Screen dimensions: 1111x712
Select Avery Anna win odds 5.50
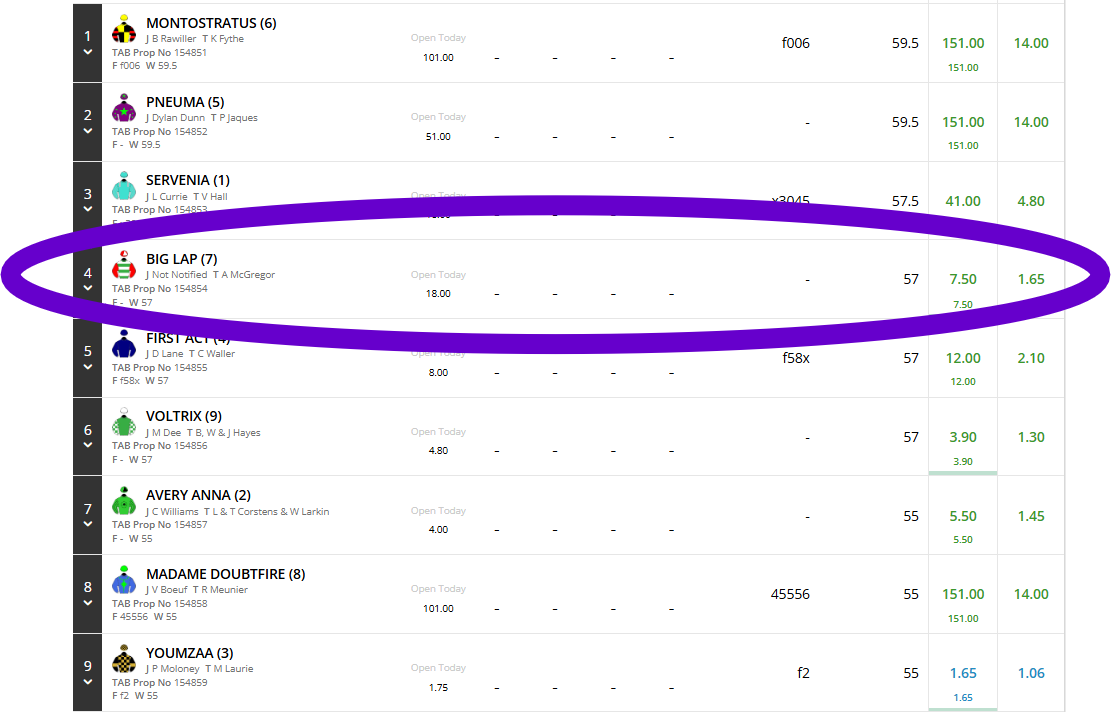963,516
